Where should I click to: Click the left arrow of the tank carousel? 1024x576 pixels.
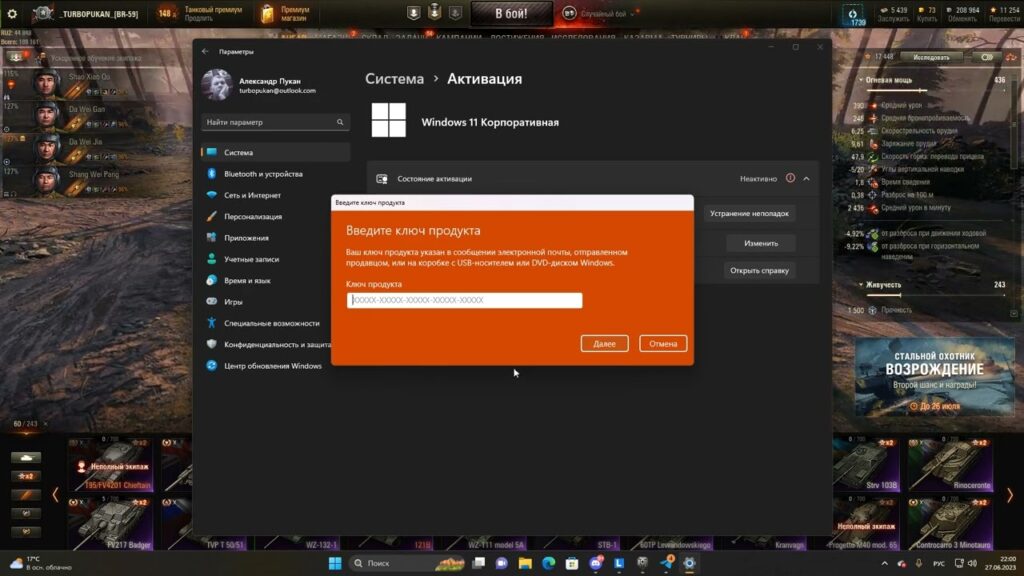coord(56,494)
